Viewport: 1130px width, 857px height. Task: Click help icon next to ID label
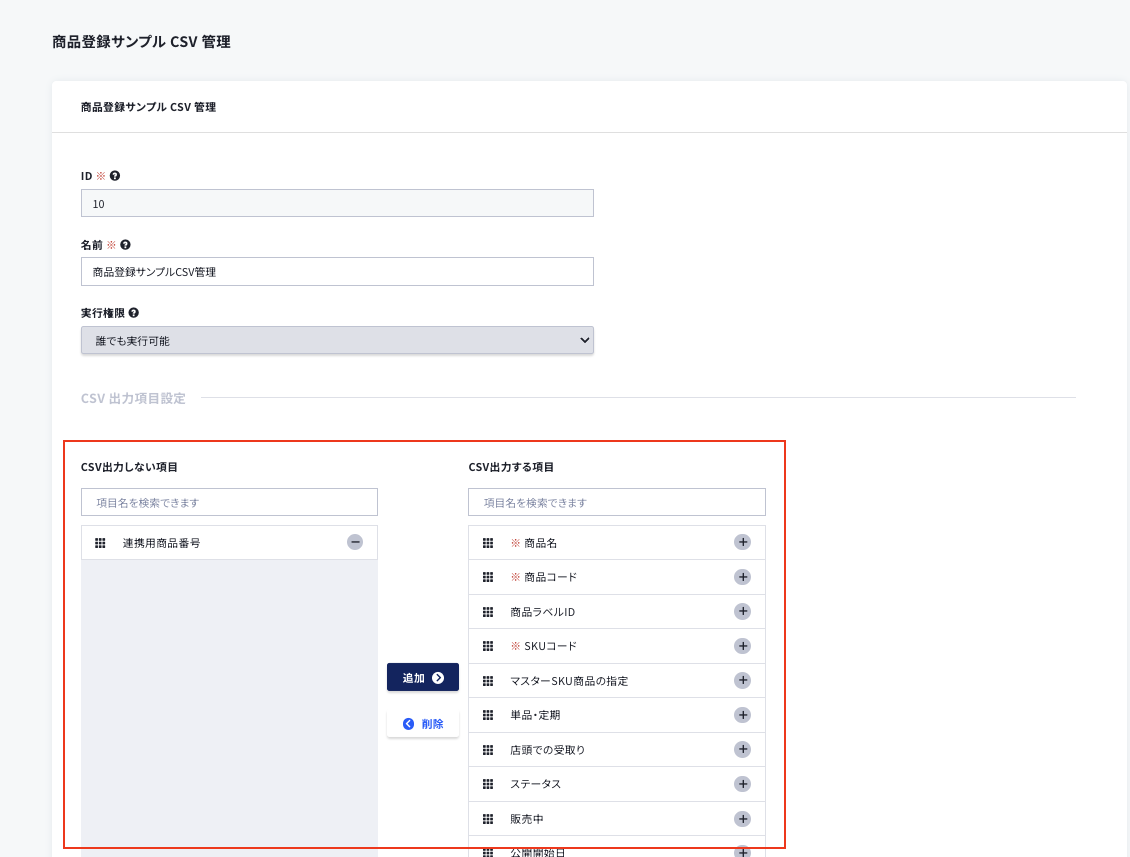[x=115, y=176]
